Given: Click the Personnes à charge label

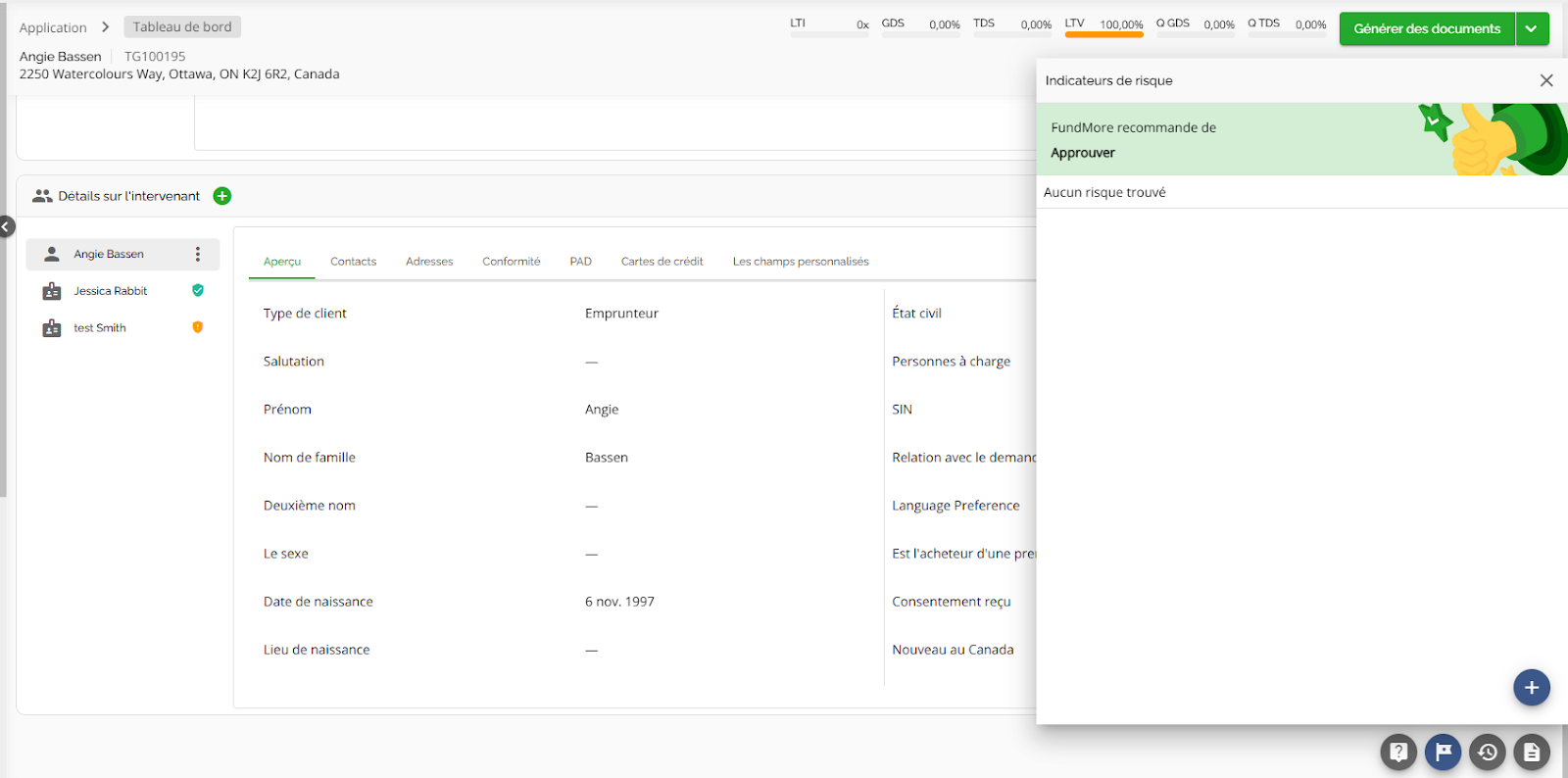Looking at the screenshot, I should (x=951, y=362).
